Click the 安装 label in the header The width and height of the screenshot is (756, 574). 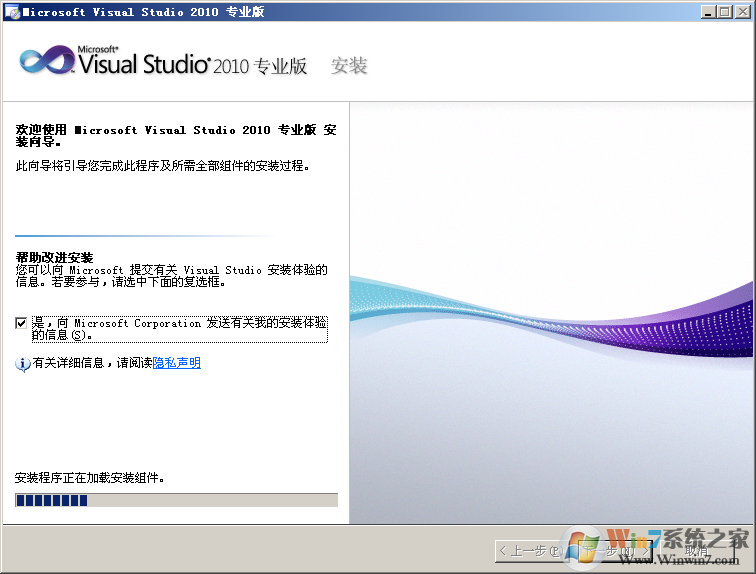pos(349,66)
